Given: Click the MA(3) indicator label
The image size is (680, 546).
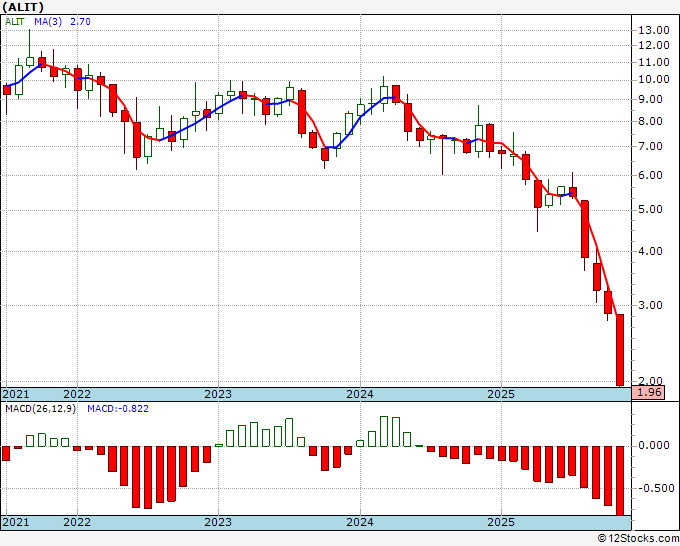Looking at the screenshot, I should (x=48, y=21).
